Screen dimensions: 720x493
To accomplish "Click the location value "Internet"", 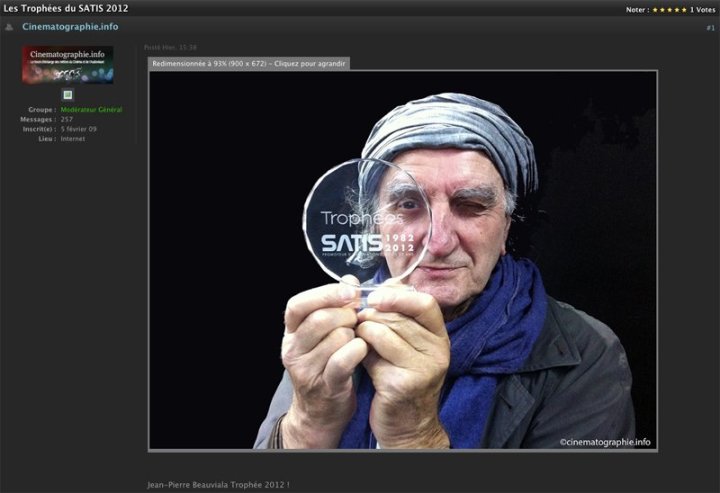I will click(x=73, y=139).
